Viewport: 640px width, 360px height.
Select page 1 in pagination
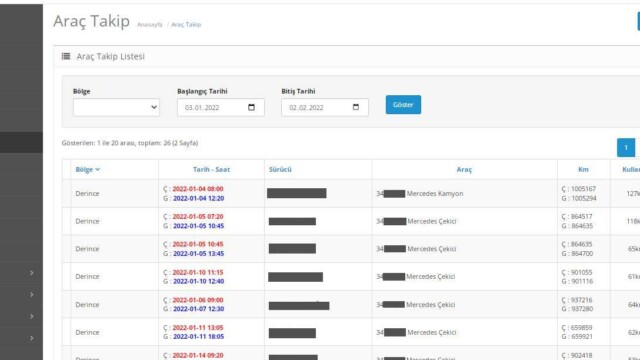626,148
